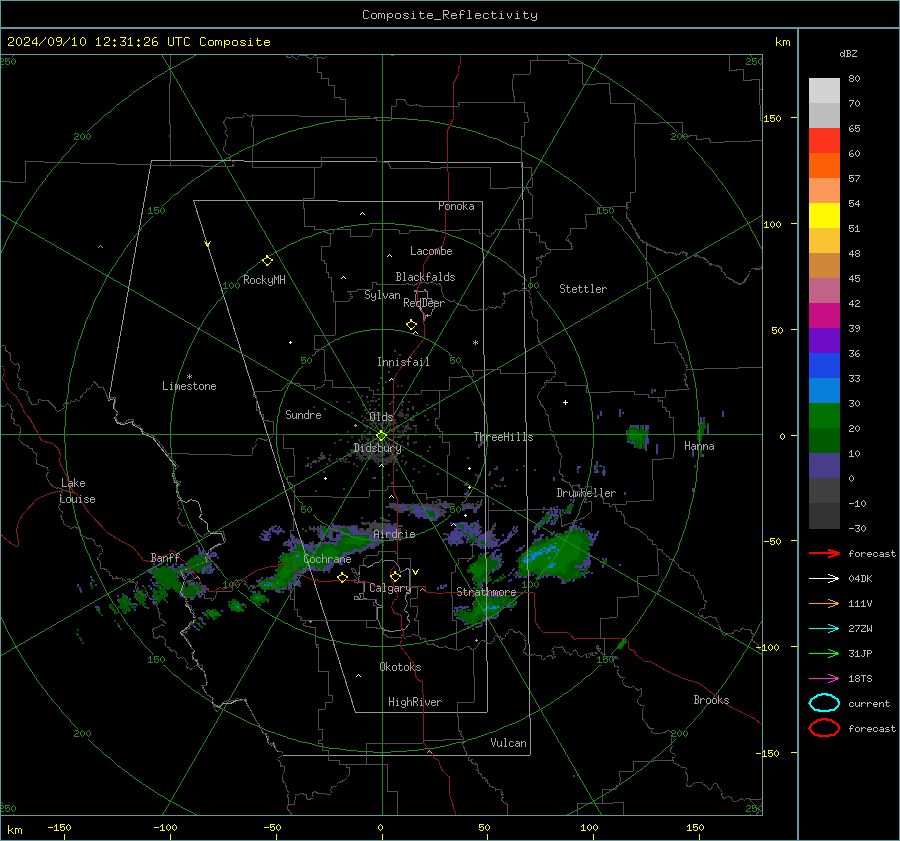This screenshot has height=841, width=900.
Task: Click the HighRiver label
Action: point(415,702)
